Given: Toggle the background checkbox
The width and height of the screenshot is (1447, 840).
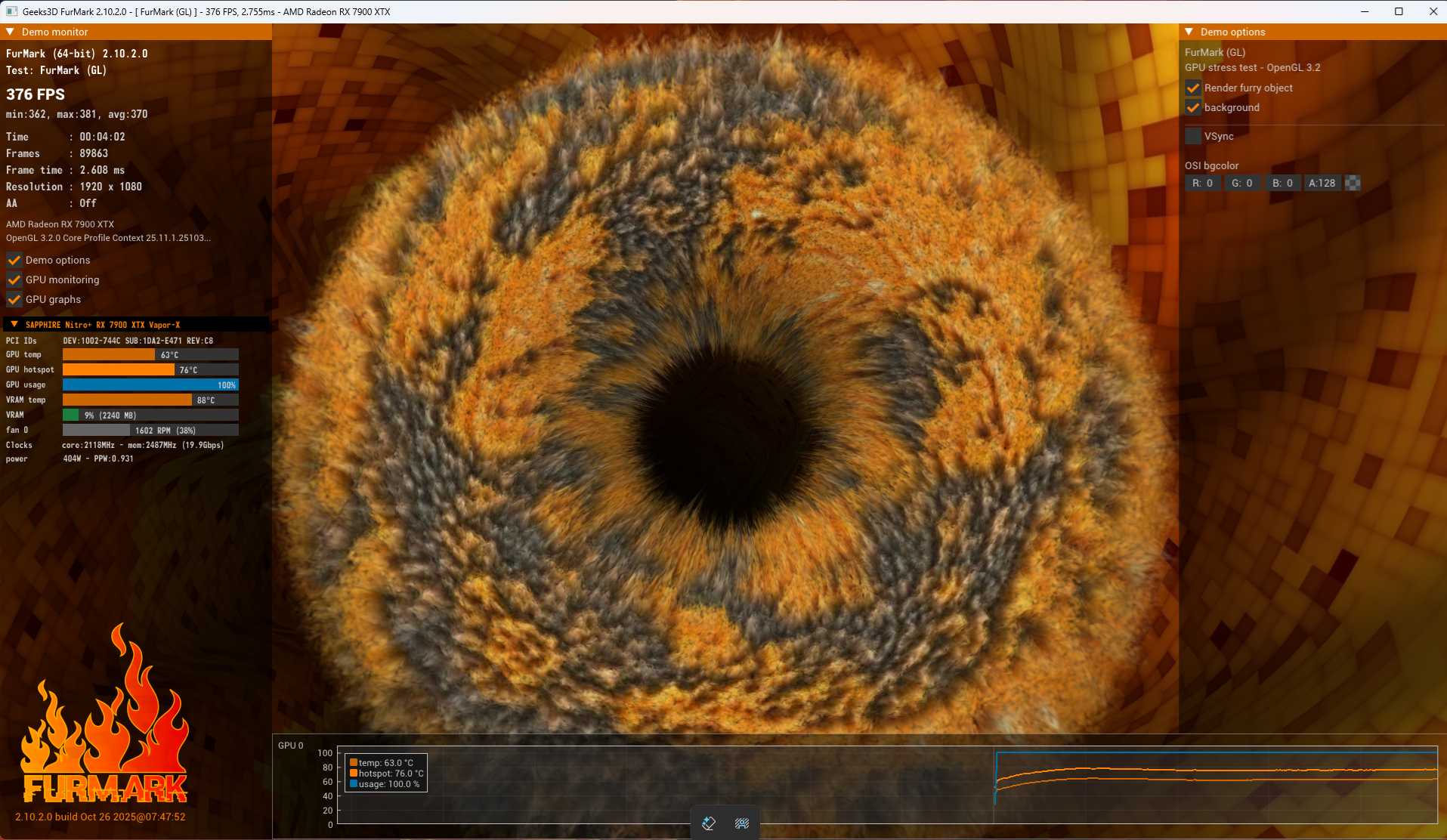Looking at the screenshot, I should pyautogui.click(x=1193, y=107).
